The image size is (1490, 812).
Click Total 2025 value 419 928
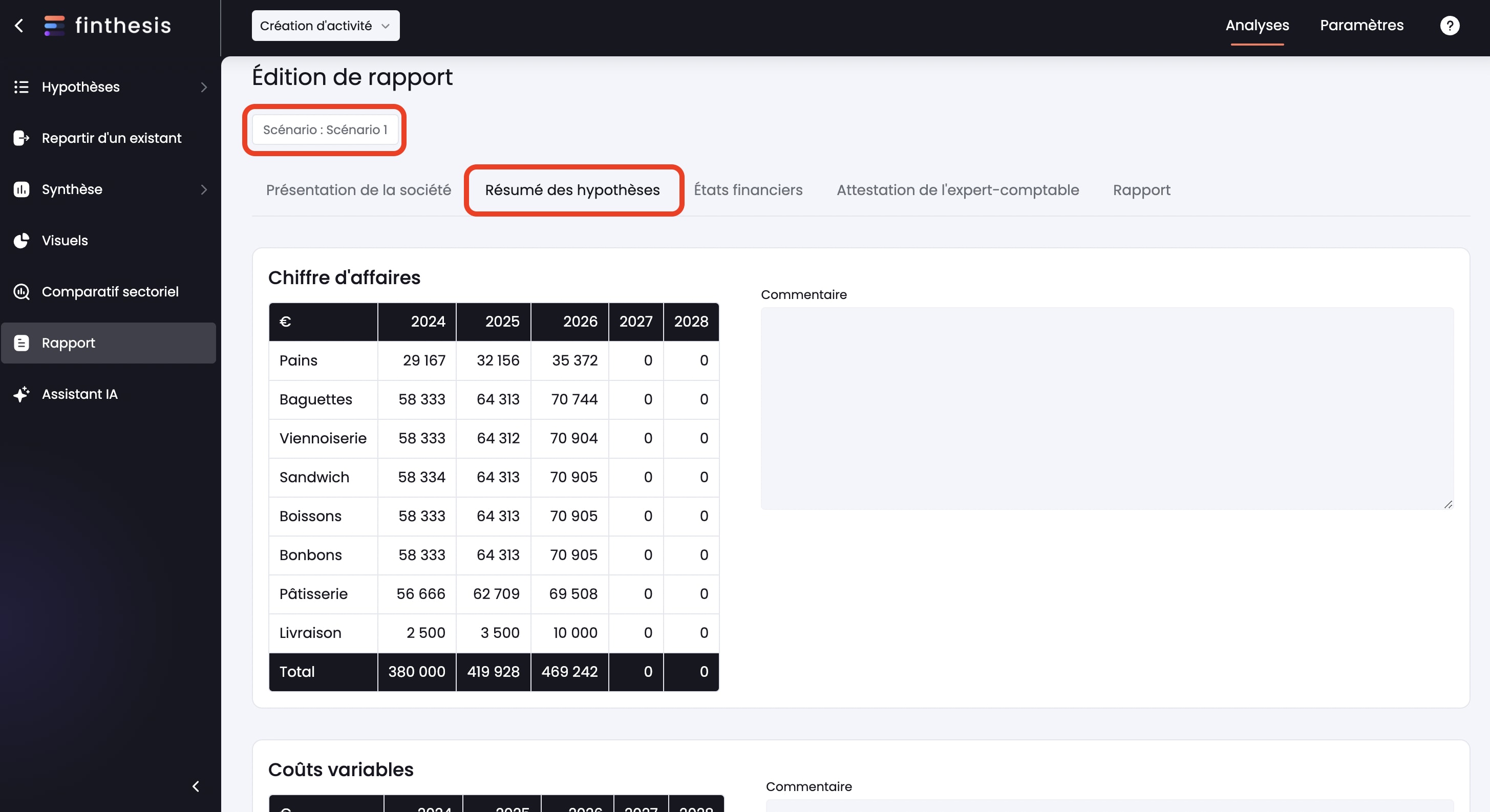494,672
